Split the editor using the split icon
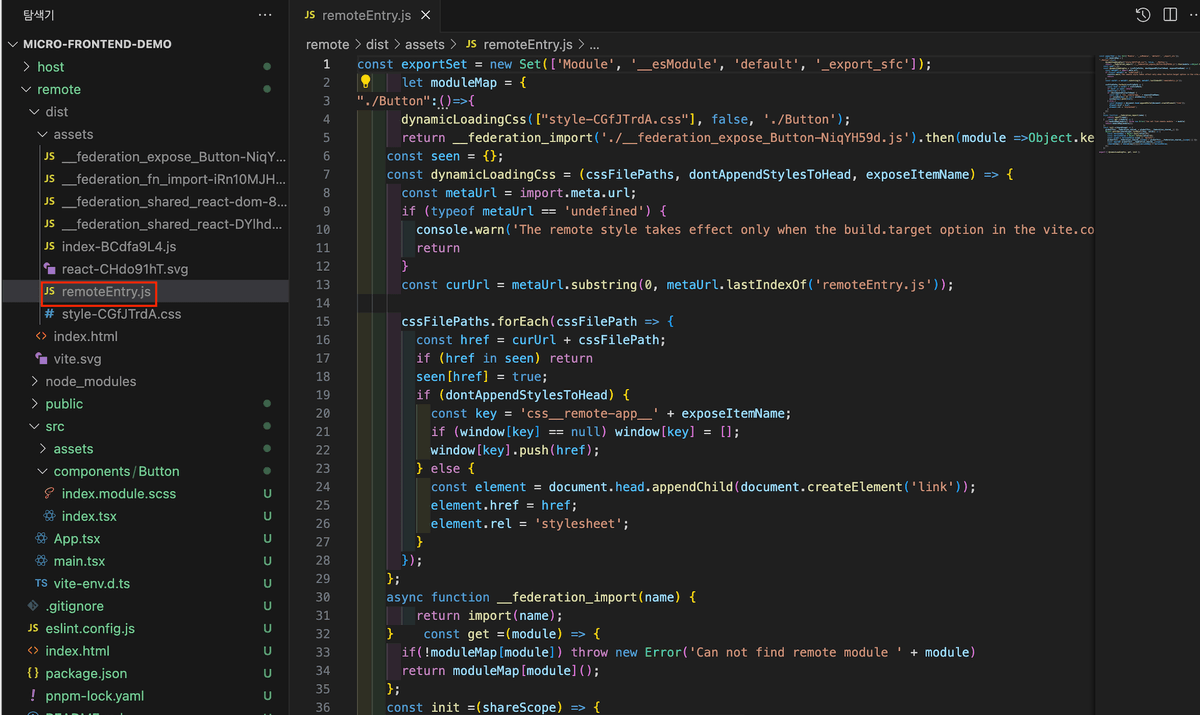The image size is (1200, 715). tap(1170, 15)
